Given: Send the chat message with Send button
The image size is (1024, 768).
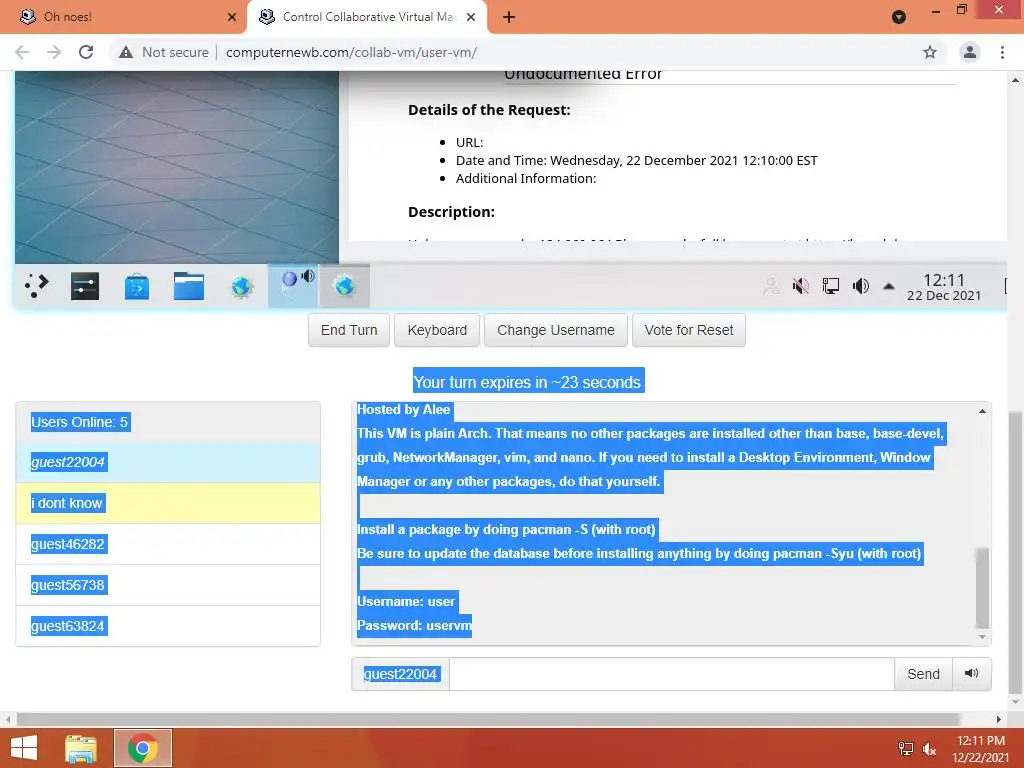Looking at the screenshot, I should [x=923, y=674].
